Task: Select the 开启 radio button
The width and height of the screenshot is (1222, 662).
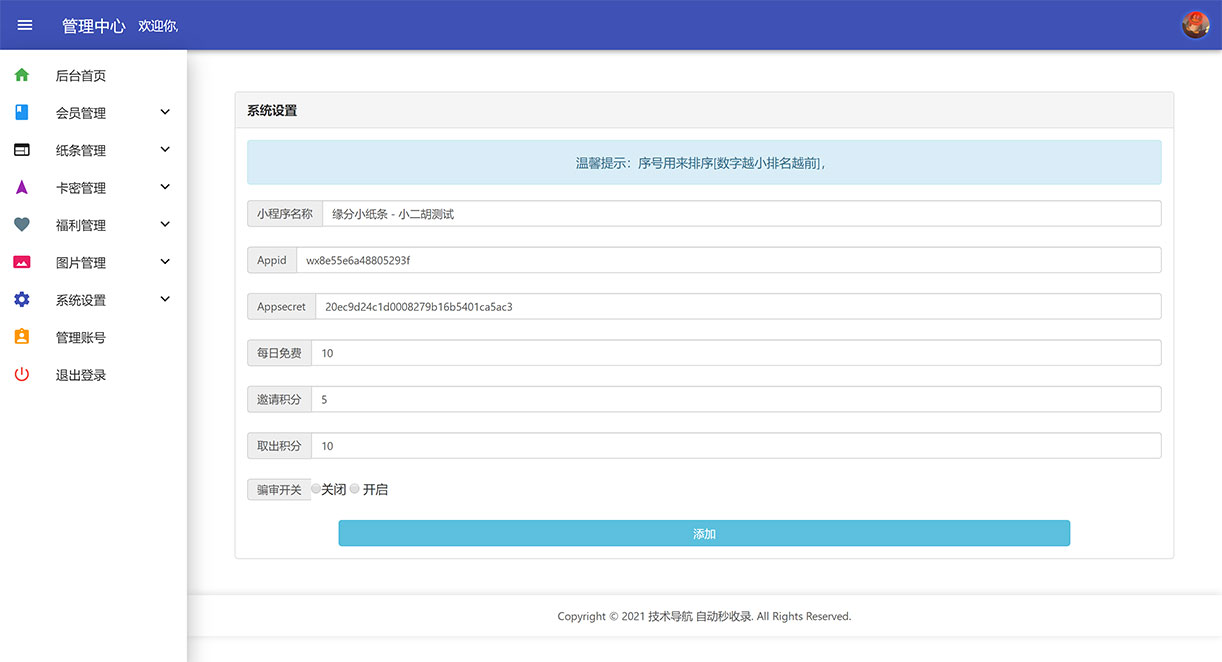Action: (x=354, y=489)
